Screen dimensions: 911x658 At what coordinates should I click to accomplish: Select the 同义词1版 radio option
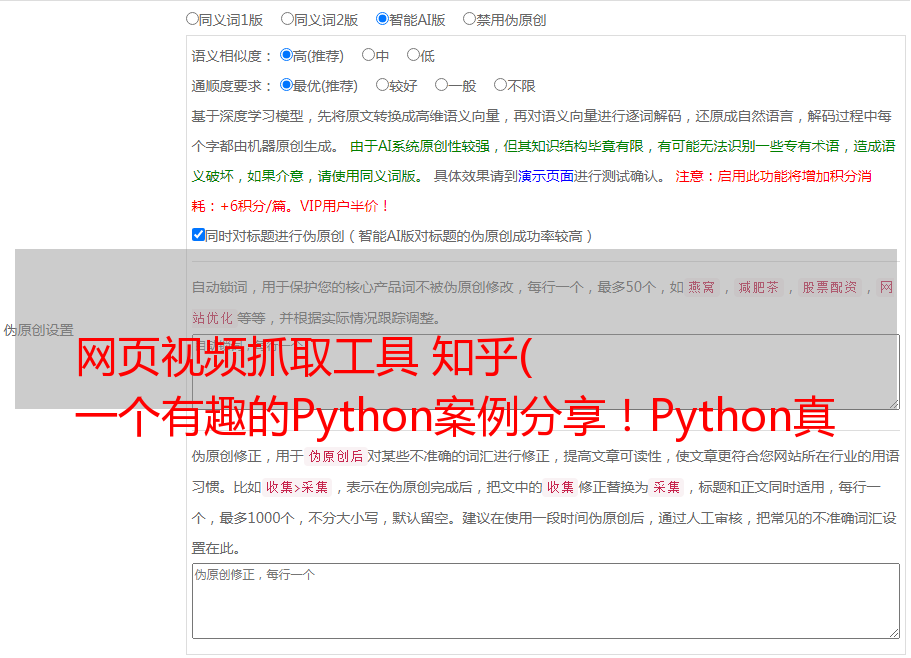pos(192,19)
